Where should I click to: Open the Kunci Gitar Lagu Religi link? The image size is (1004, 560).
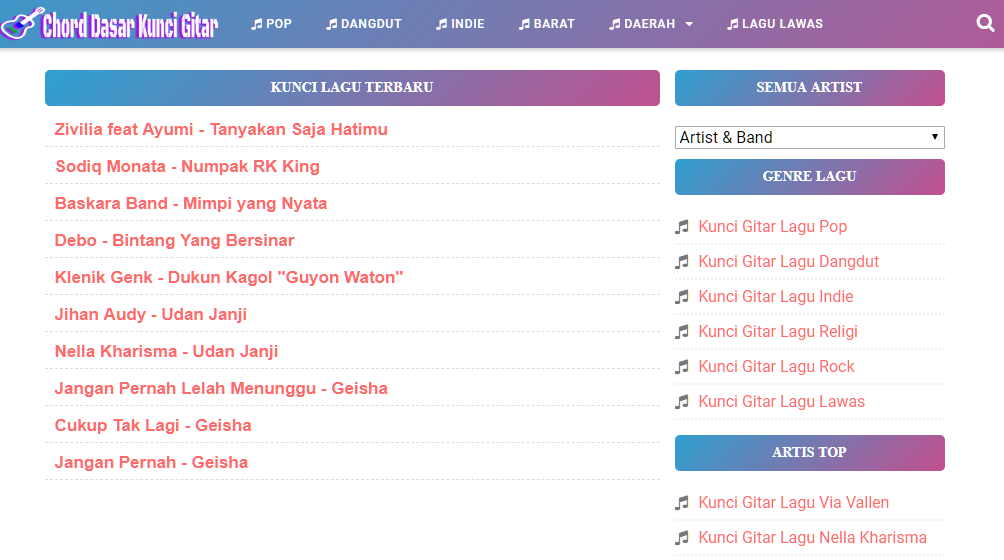pyautogui.click(x=778, y=332)
